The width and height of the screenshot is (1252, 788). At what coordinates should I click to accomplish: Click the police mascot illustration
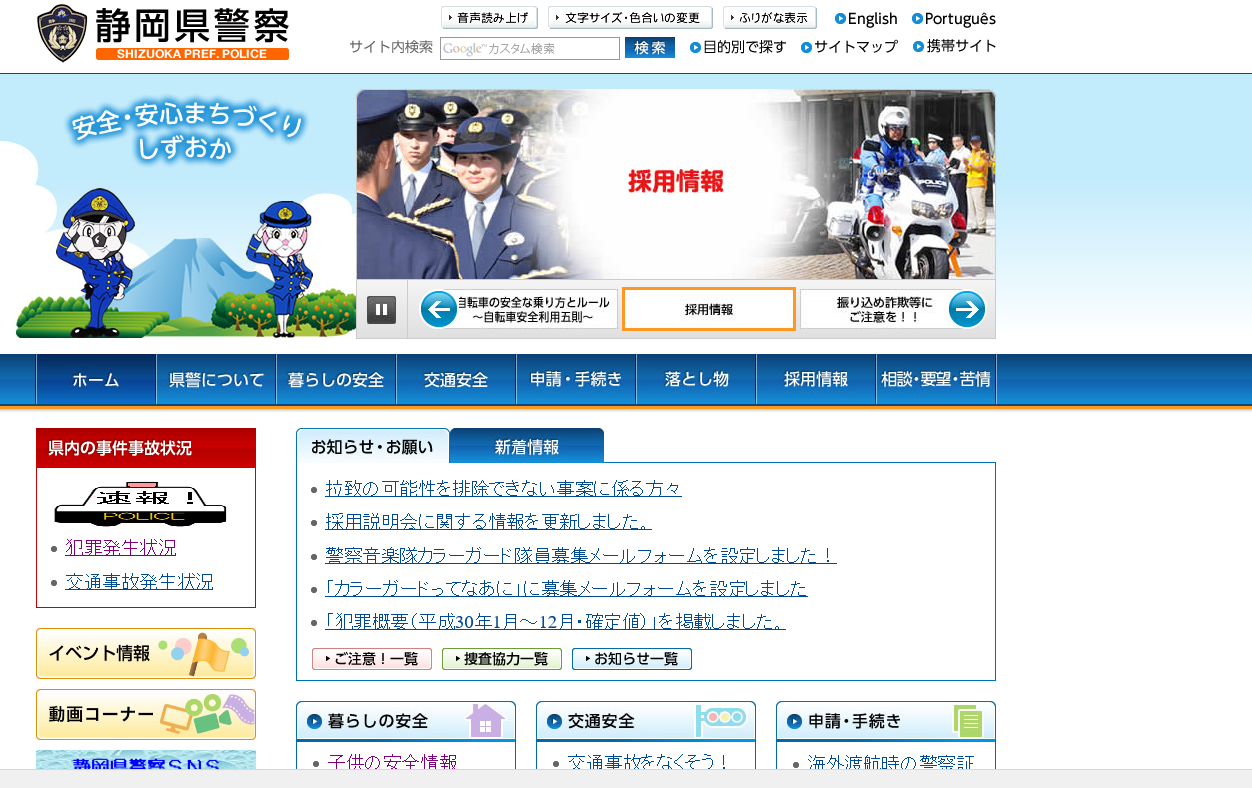pyautogui.click(x=186, y=262)
